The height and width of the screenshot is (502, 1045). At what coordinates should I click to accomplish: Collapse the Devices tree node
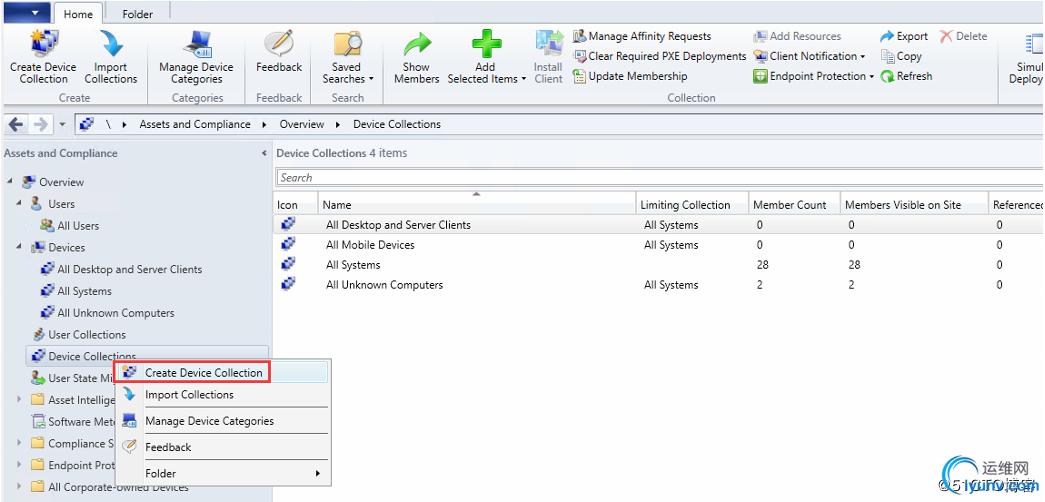[x=19, y=247]
